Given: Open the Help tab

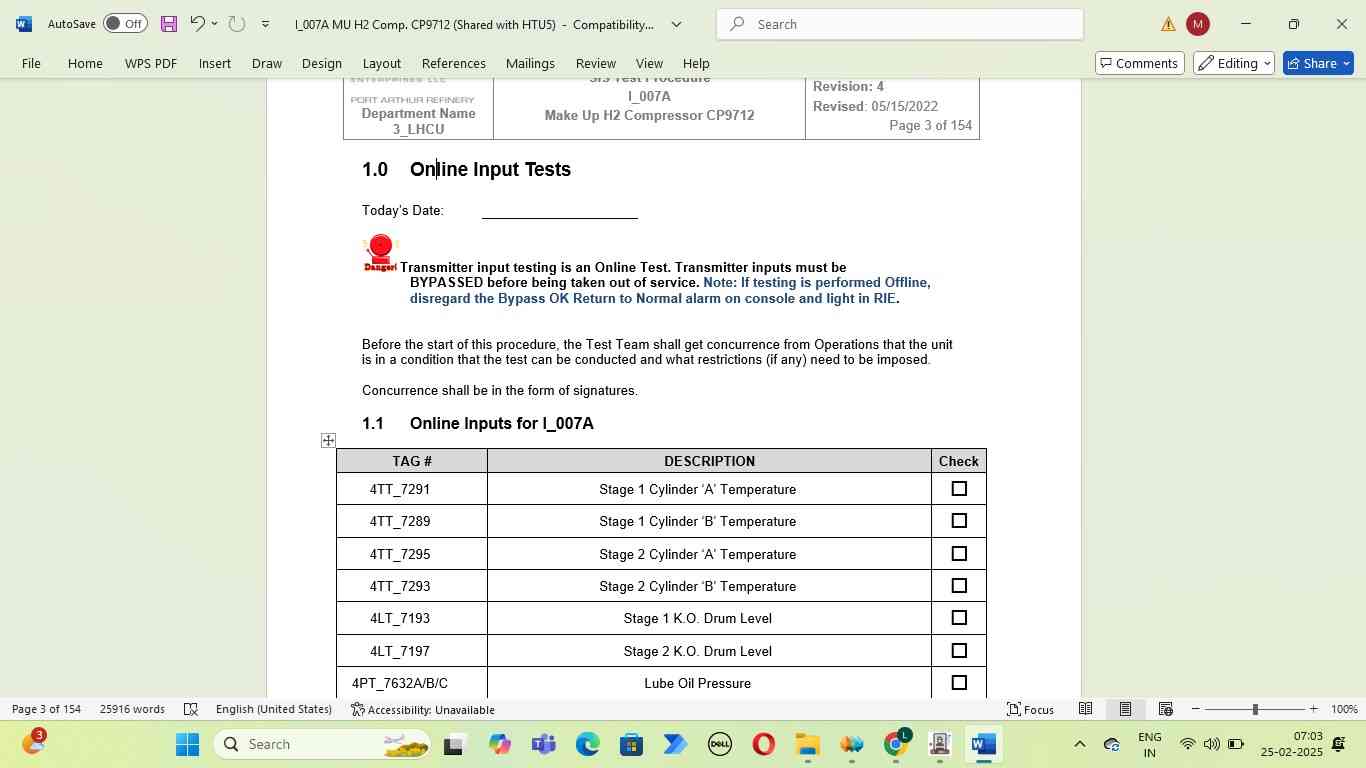Looking at the screenshot, I should pos(696,63).
